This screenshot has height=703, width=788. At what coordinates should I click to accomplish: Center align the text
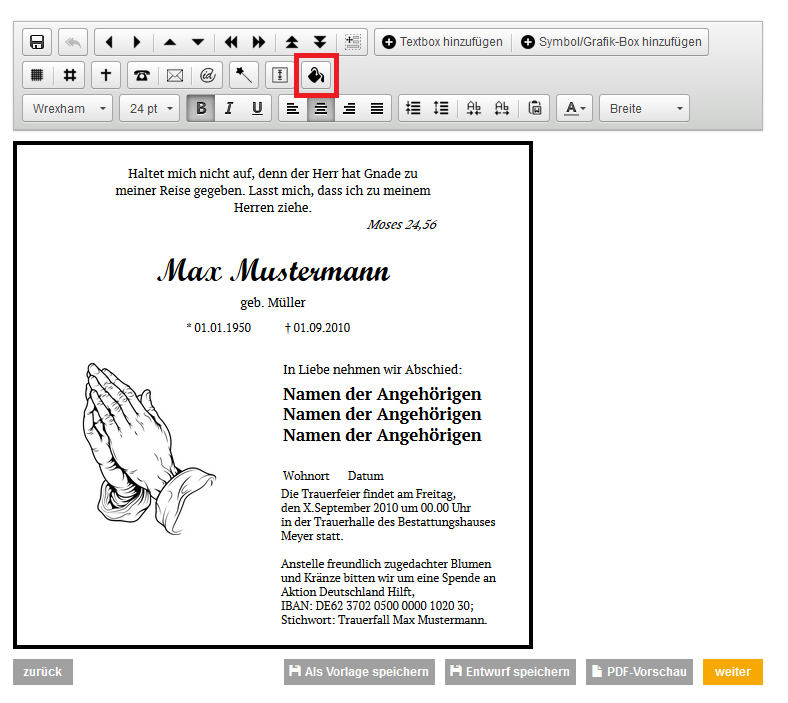(x=321, y=109)
